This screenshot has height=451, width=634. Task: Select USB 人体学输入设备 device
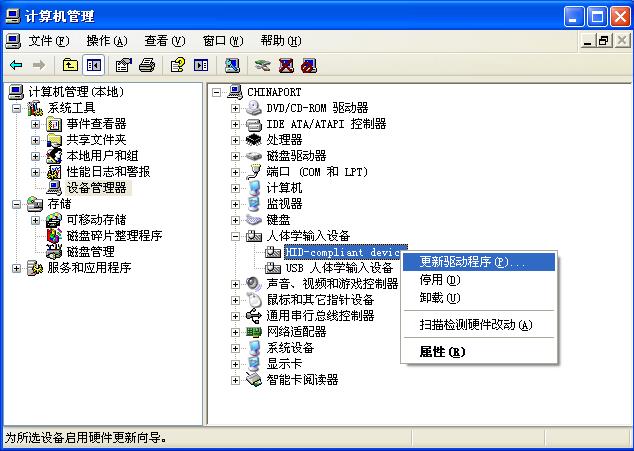[x=339, y=268]
